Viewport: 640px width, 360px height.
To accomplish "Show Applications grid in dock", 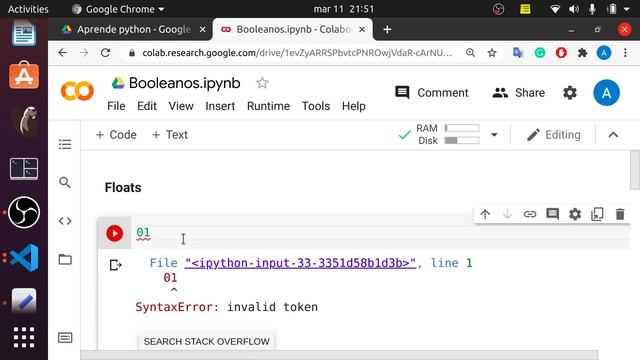I will [24, 337].
